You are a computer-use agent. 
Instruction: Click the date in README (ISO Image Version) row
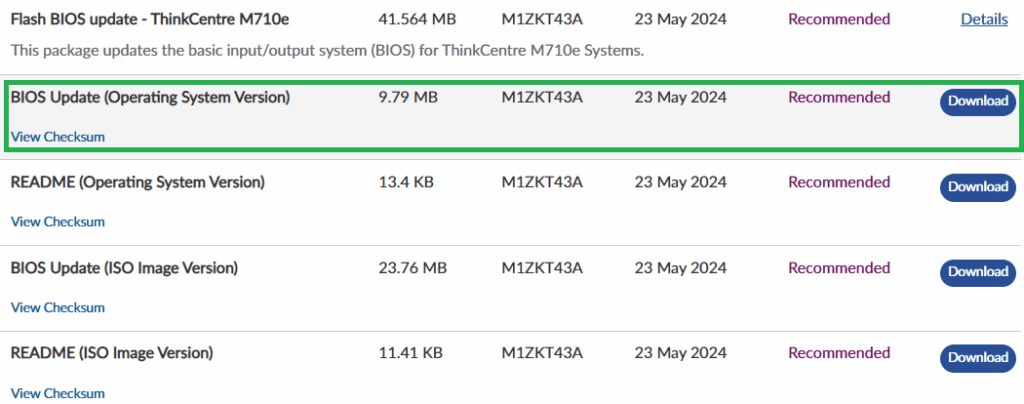(x=680, y=353)
